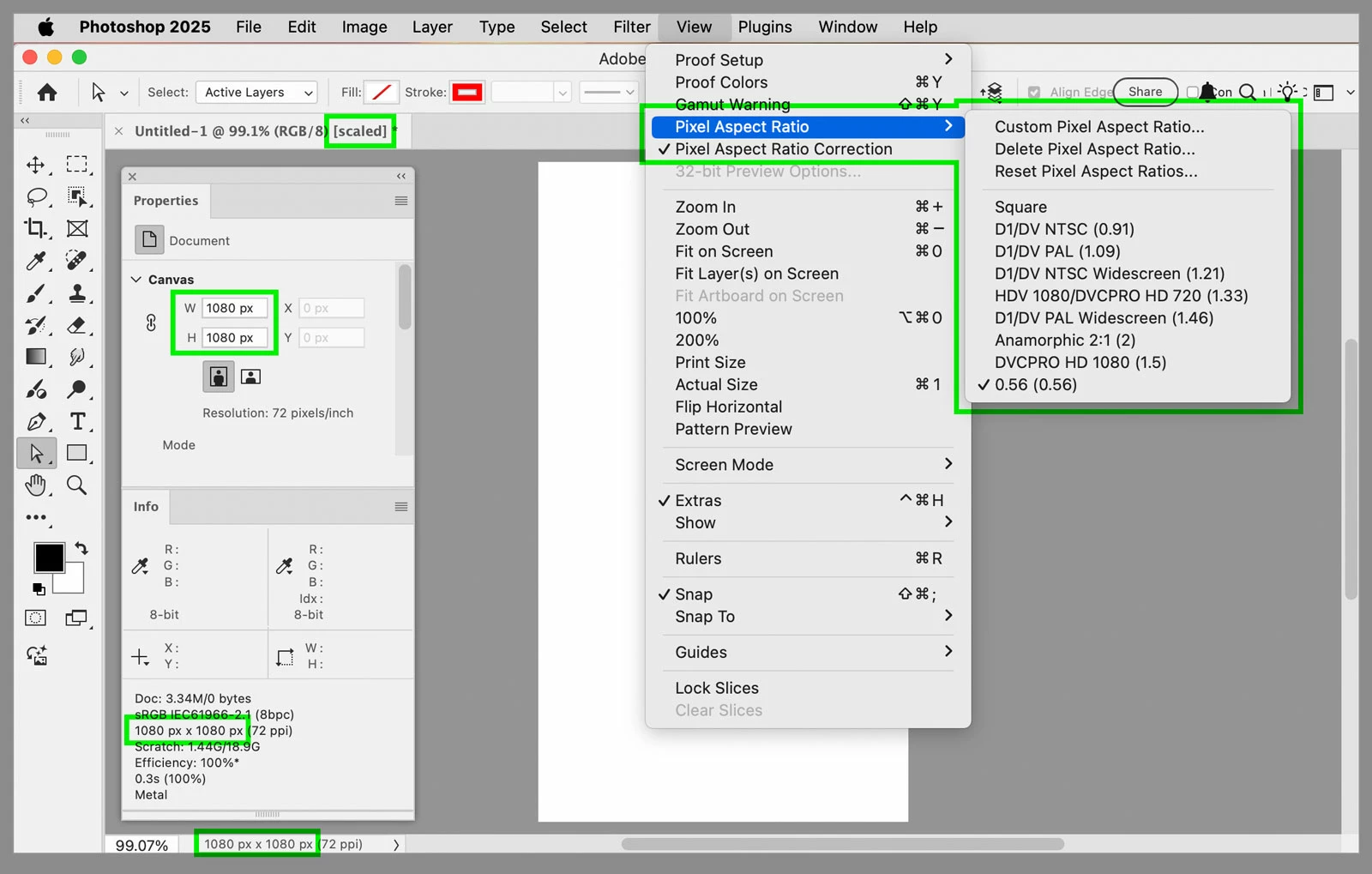
Task: Select the Rectangular Marquee tool
Action: [x=77, y=165]
